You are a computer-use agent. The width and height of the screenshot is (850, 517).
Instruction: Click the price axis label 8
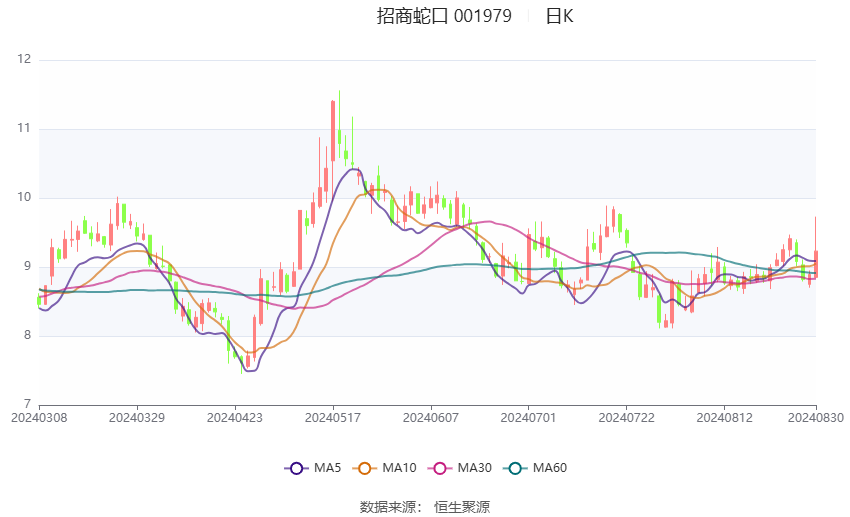(28, 335)
